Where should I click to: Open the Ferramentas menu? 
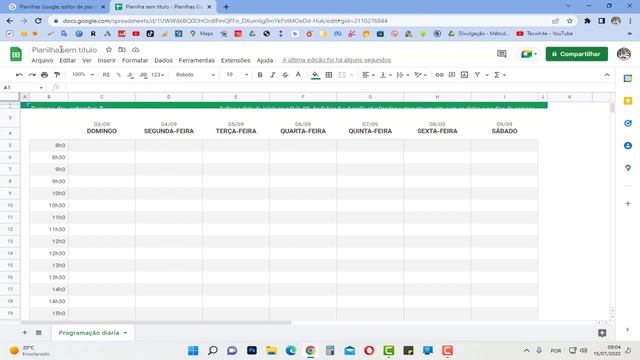196,60
